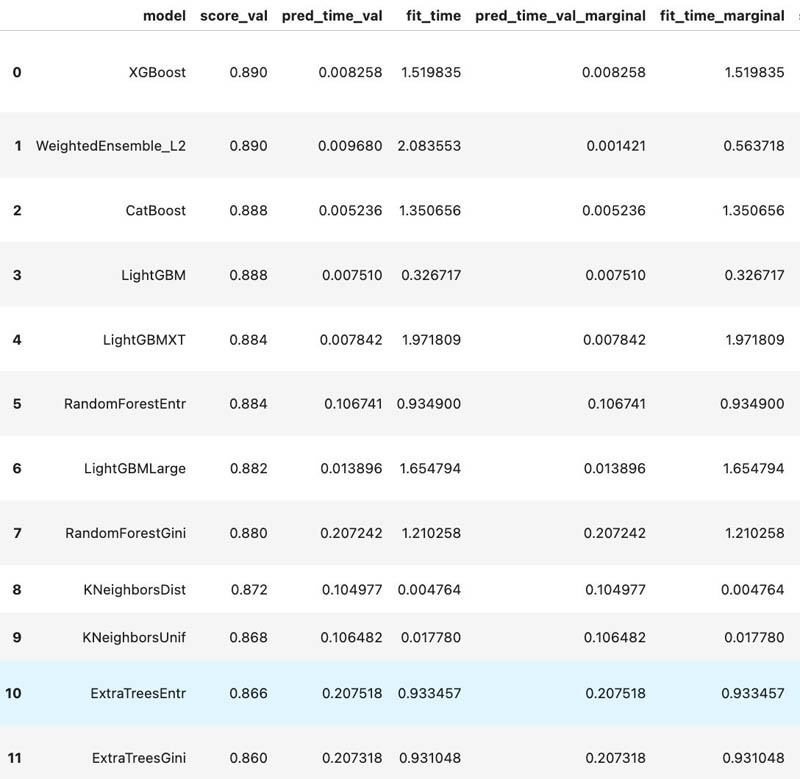Select the 'fit_time' column header
The image size is (800, 779).
tap(434, 16)
